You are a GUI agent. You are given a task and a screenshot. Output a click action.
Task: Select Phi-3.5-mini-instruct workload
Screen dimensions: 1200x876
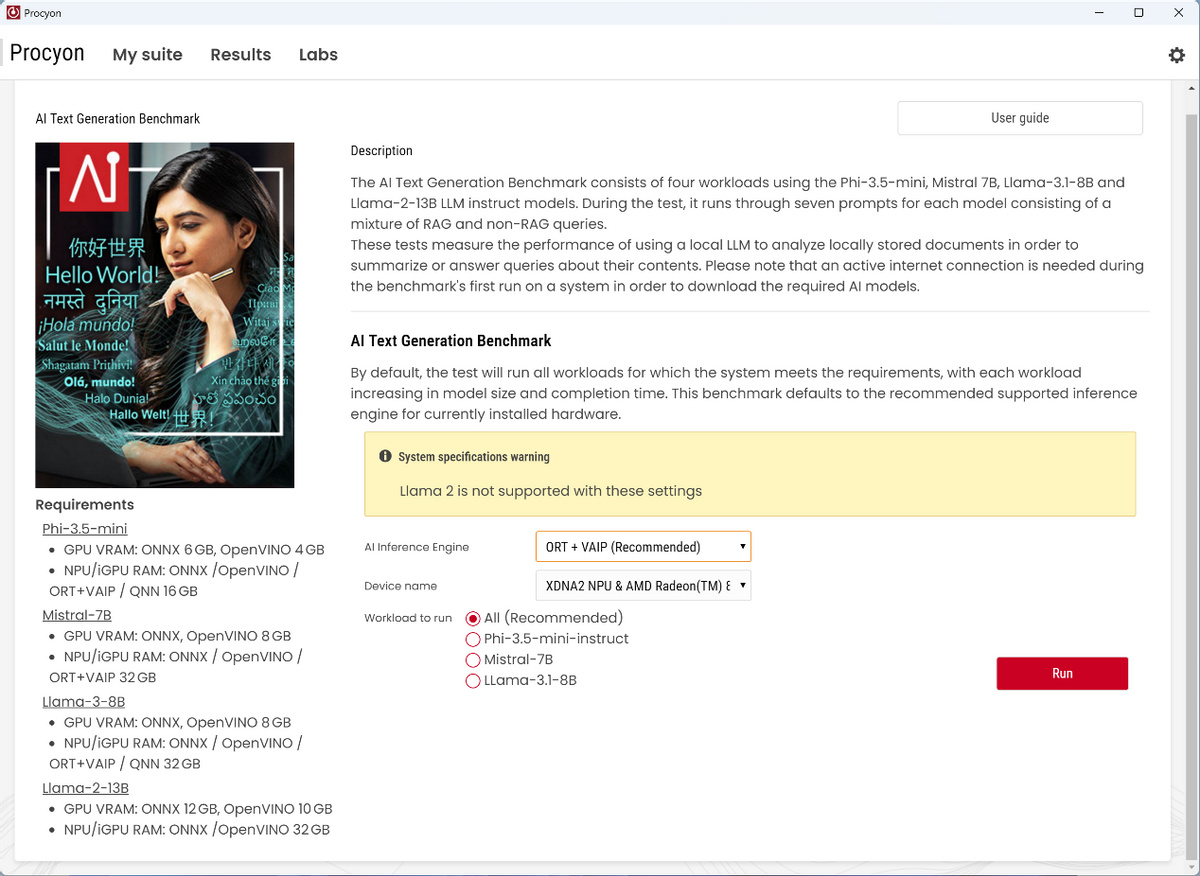click(473, 639)
